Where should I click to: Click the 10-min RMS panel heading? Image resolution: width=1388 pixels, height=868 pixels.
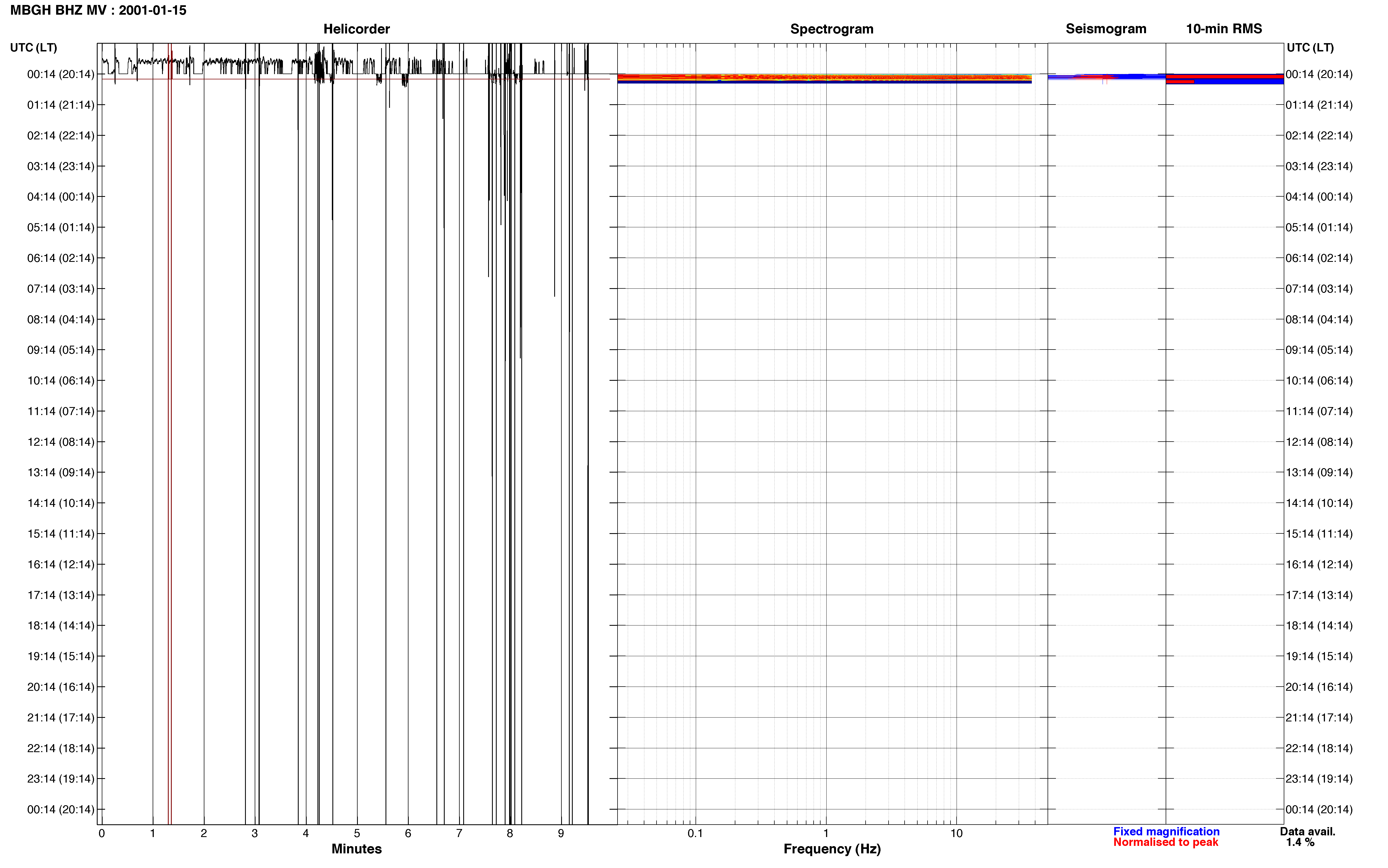pyautogui.click(x=1224, y=29)
